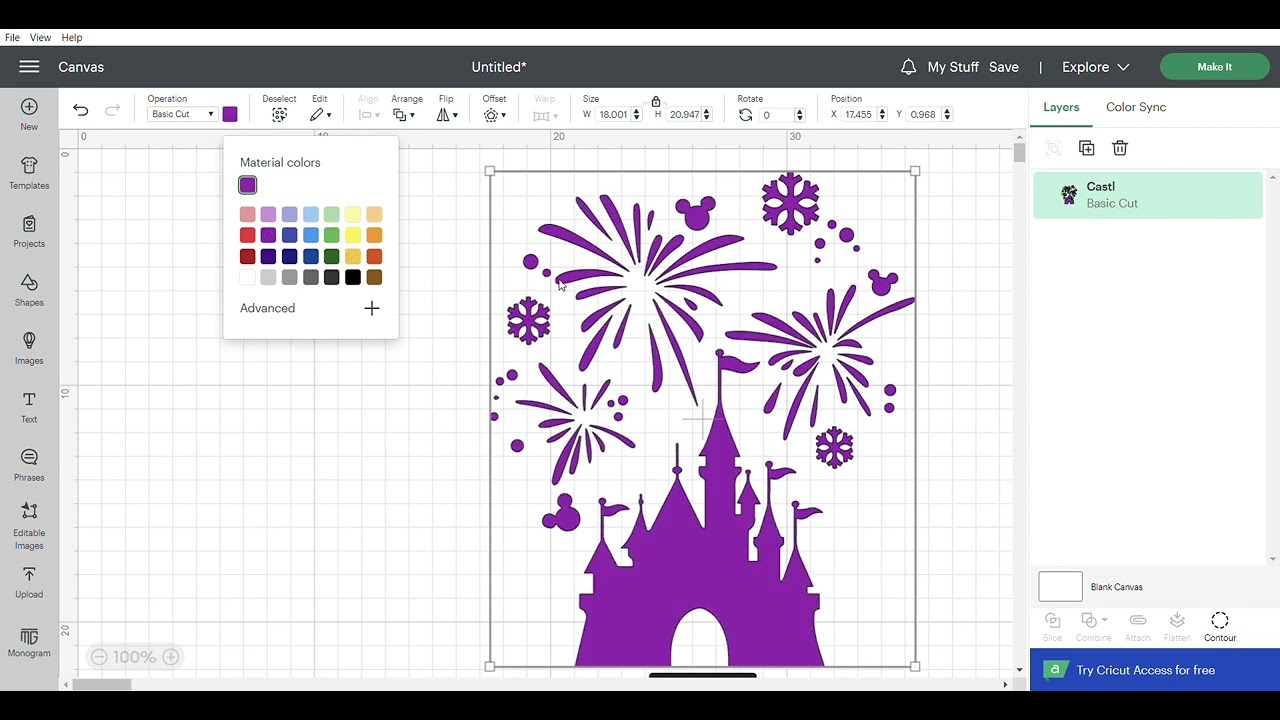The height and width of the screenshot is (720, 1280).
Task: Toggle the size aspect ratio lock
Action: pyautogui.click(x=656, y=102)
